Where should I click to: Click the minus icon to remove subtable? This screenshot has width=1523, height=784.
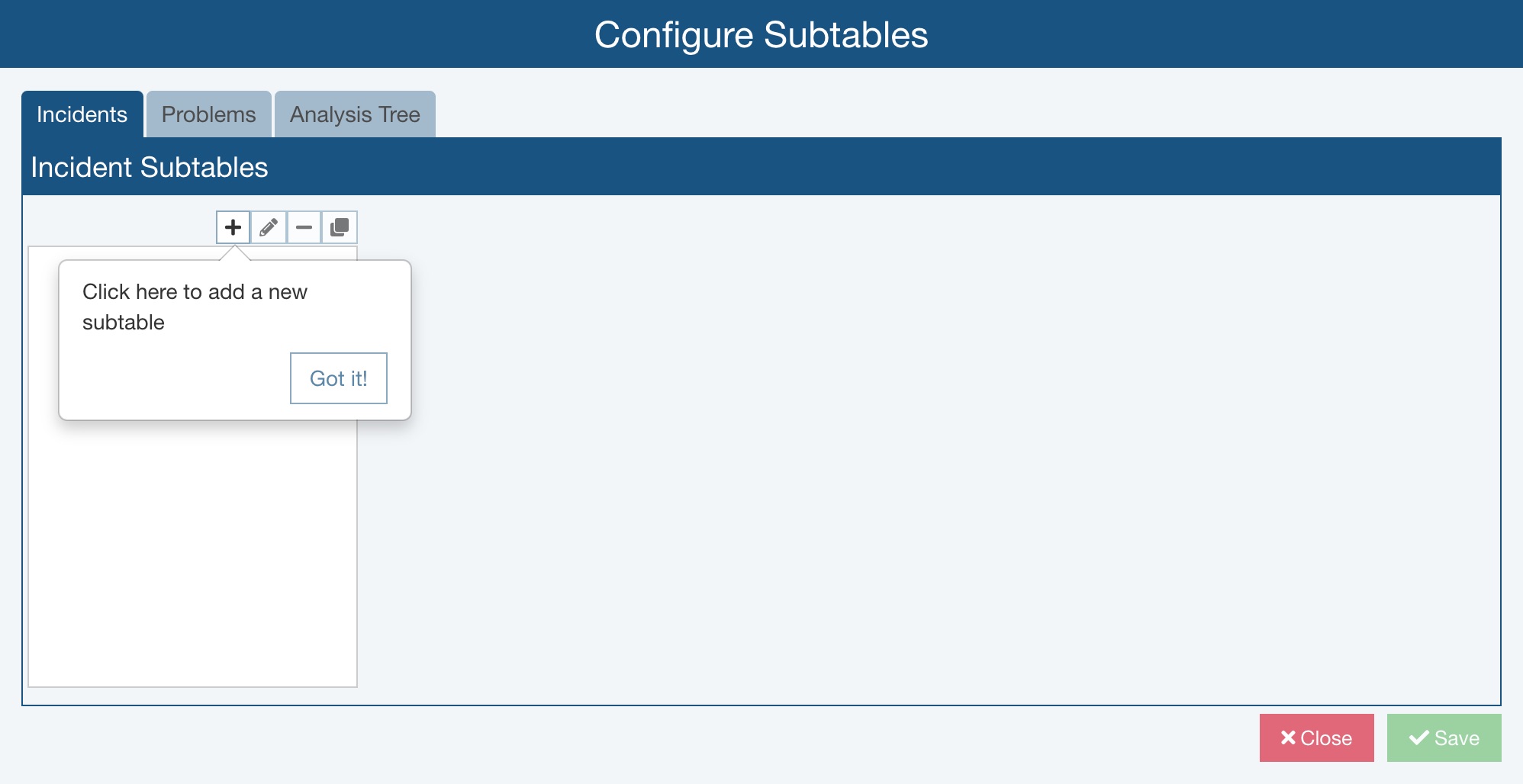[x=304, y=227]
